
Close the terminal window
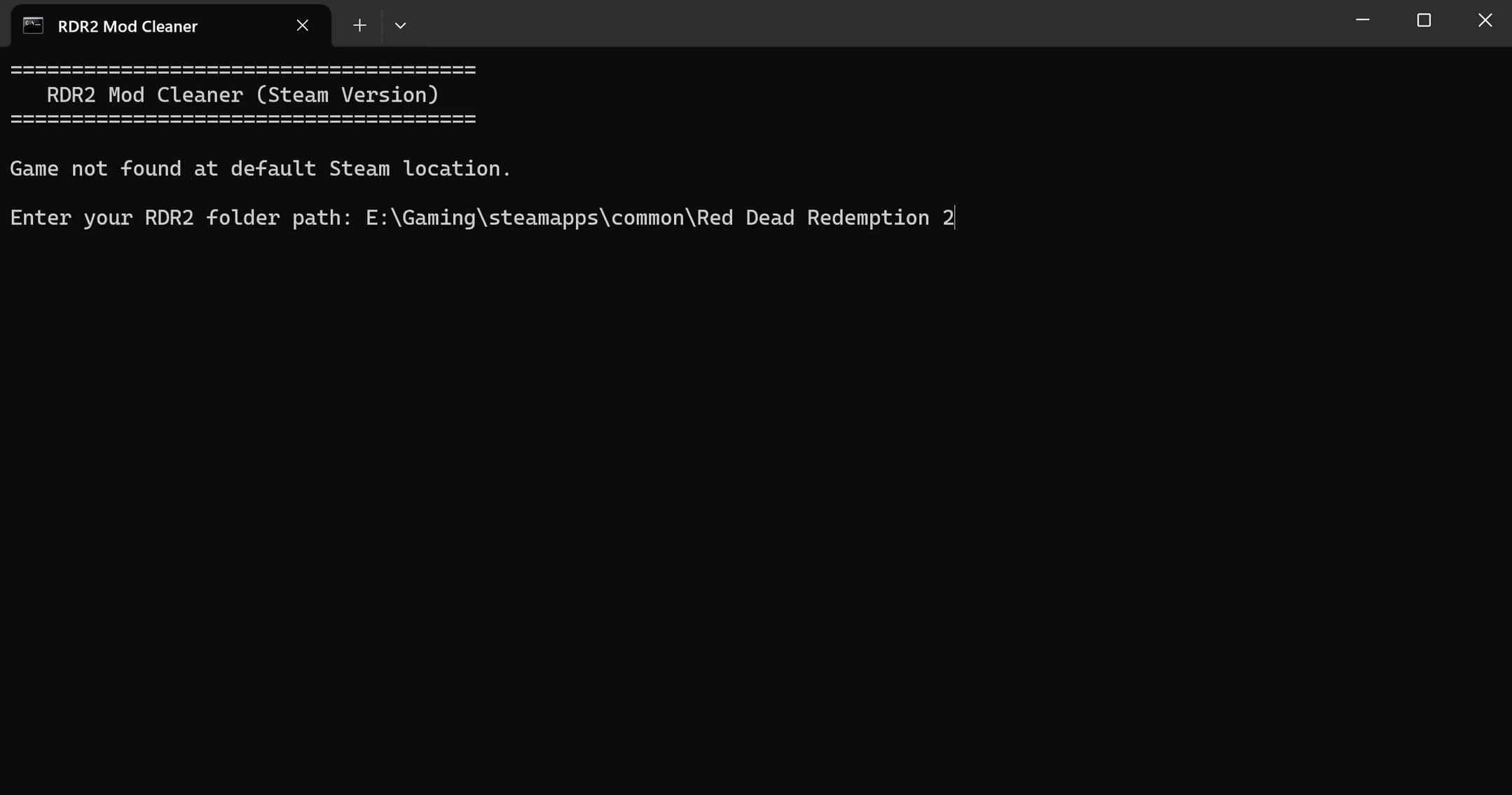[1485, 20]
